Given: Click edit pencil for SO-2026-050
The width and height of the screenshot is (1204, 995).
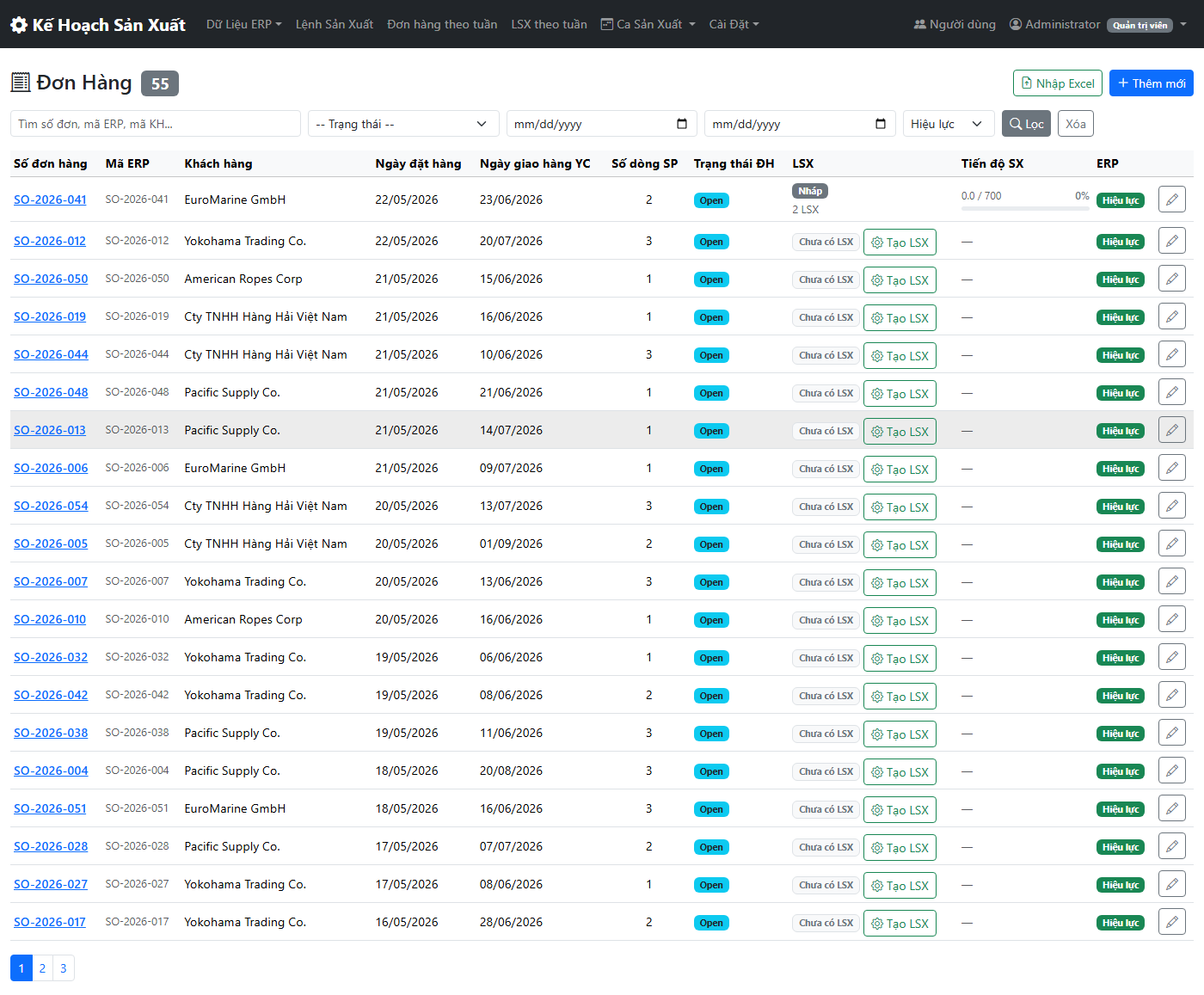Looking at the screenshot, I should (1171, 279).
